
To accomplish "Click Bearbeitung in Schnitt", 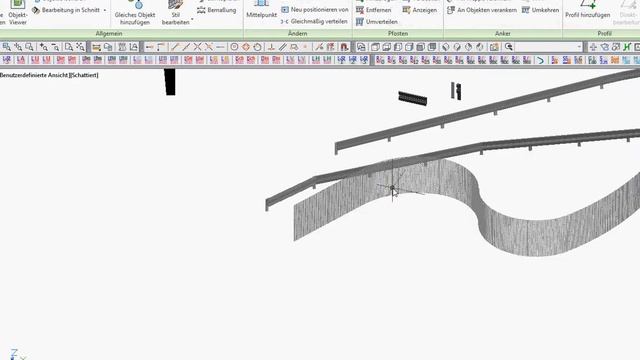I will tap(66, 10).
